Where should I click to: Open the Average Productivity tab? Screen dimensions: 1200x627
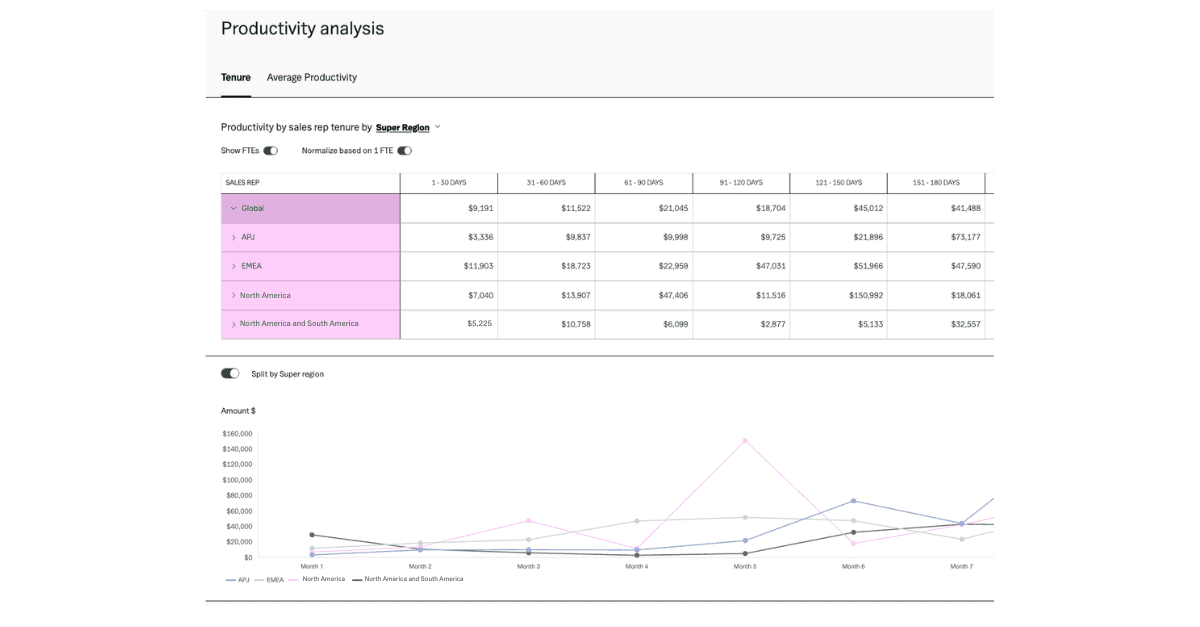click(x=311, y=77)
